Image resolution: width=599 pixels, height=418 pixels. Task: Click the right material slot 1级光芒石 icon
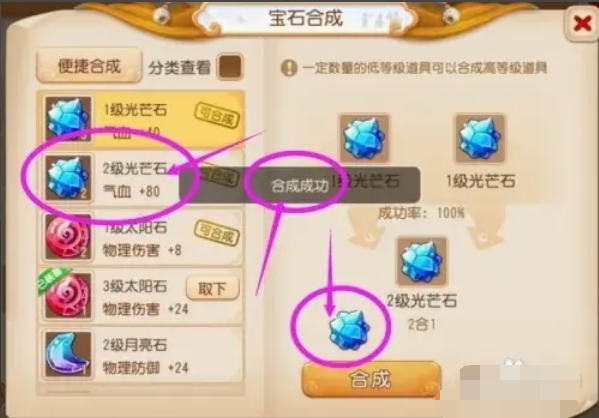click(480, 138)
